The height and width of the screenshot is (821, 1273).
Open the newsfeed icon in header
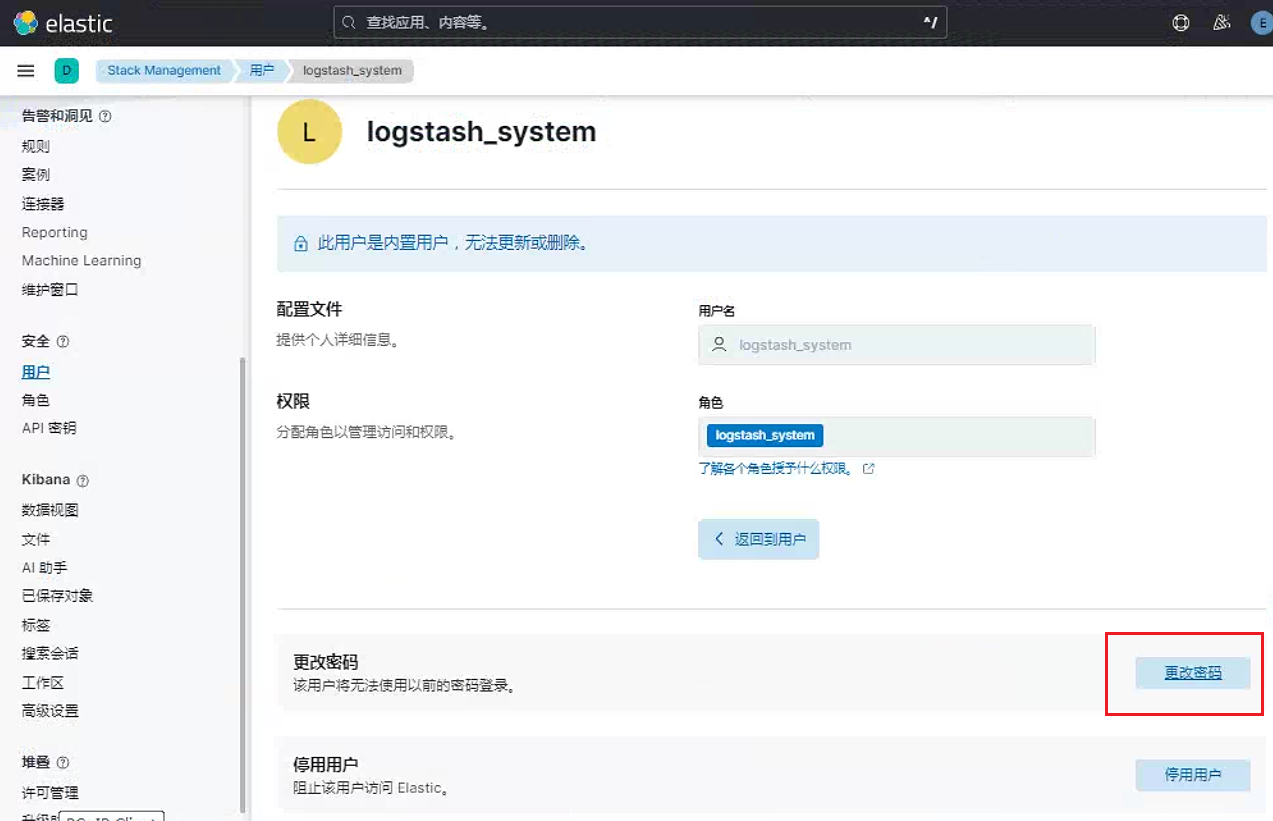1221,23
